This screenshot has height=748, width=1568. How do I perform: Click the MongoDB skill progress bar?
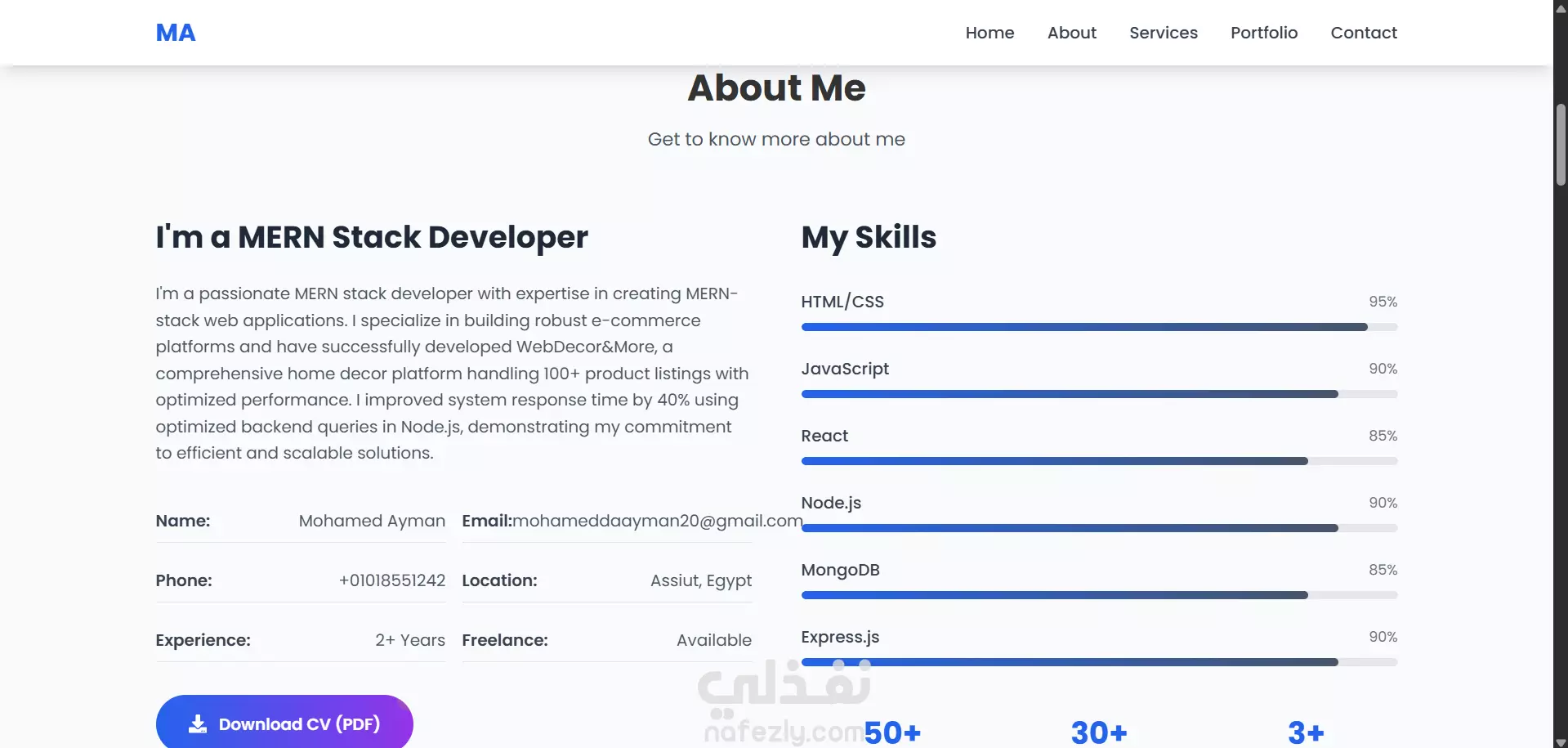point(1099,595)
